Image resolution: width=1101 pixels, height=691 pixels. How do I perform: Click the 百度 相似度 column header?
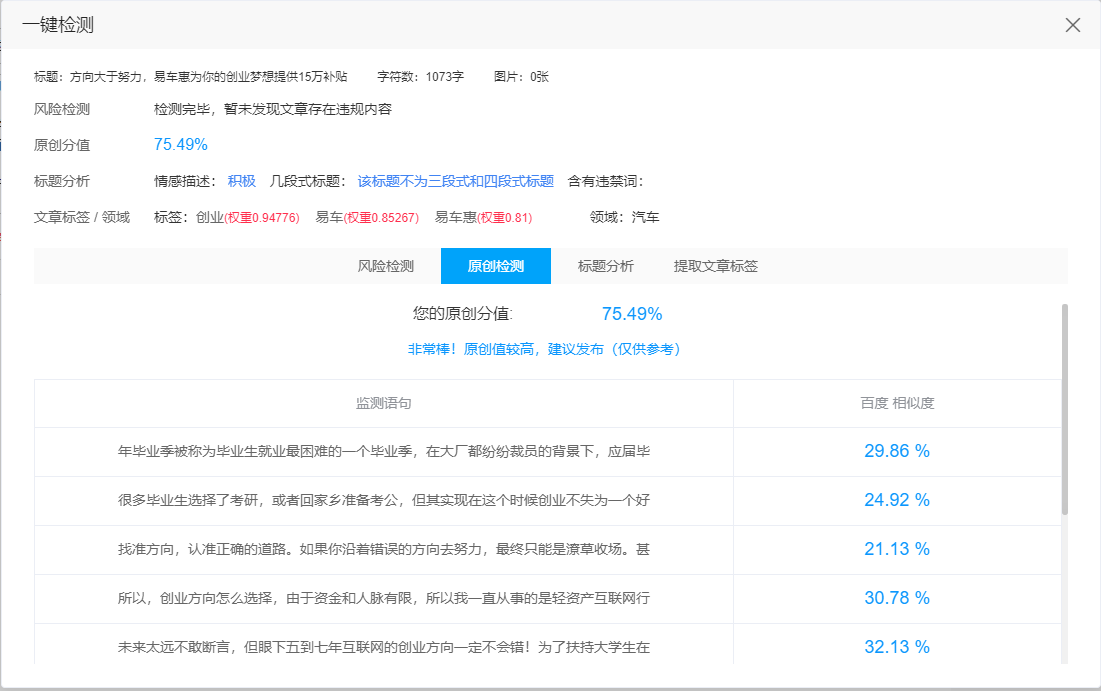(x=897, y=403)
